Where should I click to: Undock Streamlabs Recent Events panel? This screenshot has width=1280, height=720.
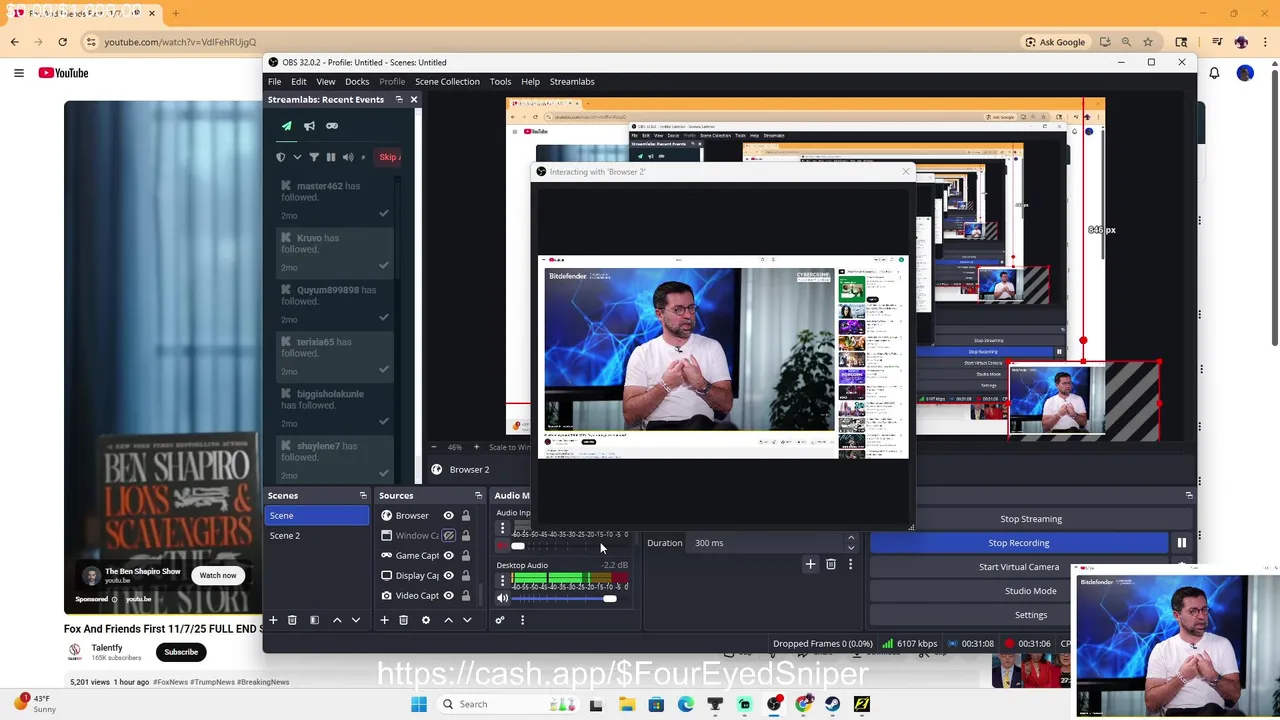399,99
